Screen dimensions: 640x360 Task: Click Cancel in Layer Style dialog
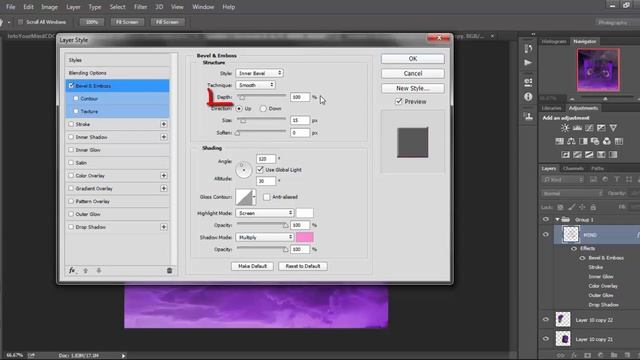(413, 73)
